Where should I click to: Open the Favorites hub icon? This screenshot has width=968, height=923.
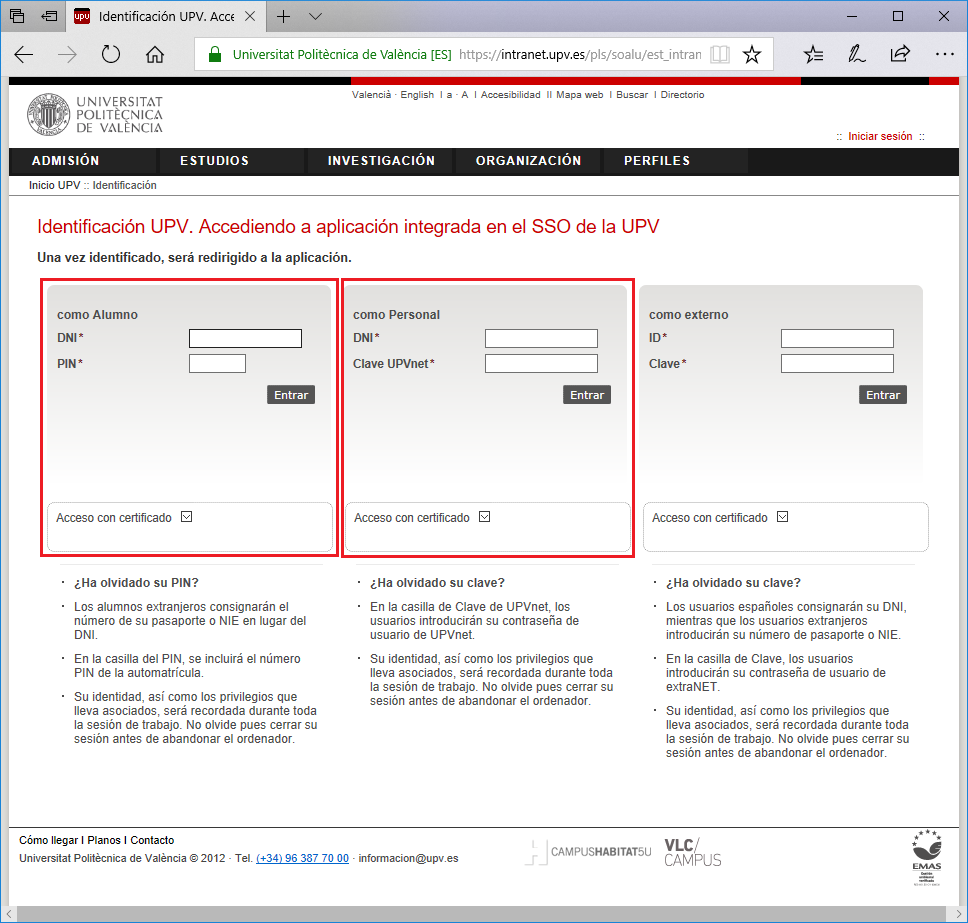(x=814, y=55)
